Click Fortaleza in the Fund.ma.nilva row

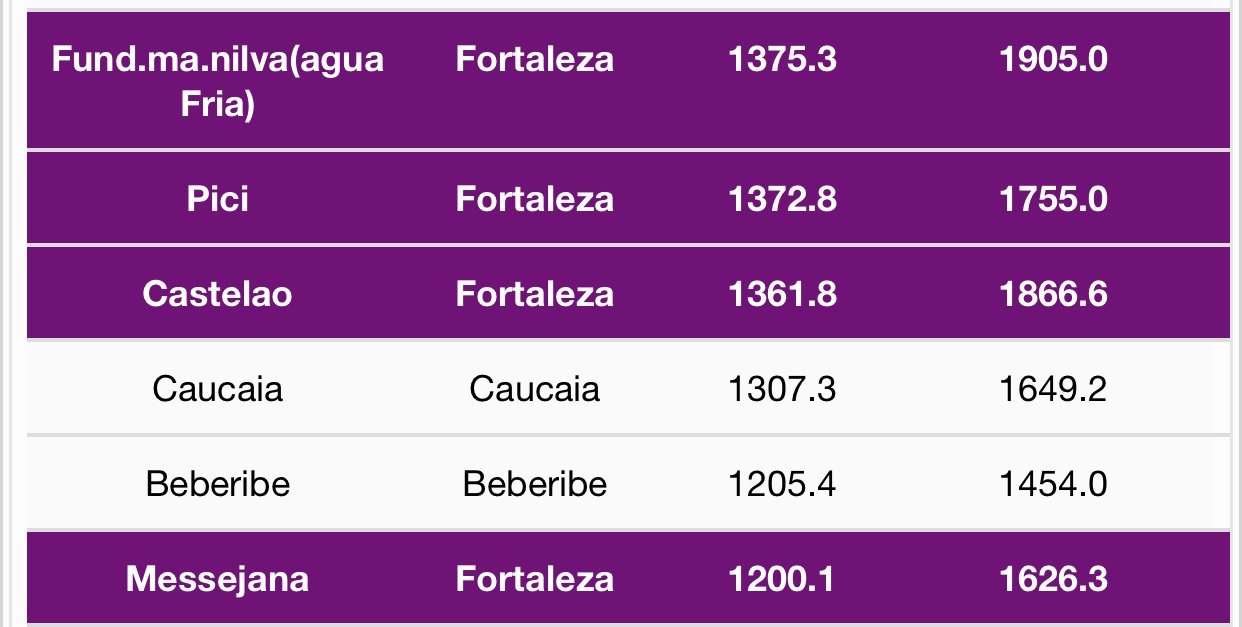coord(534,60)
